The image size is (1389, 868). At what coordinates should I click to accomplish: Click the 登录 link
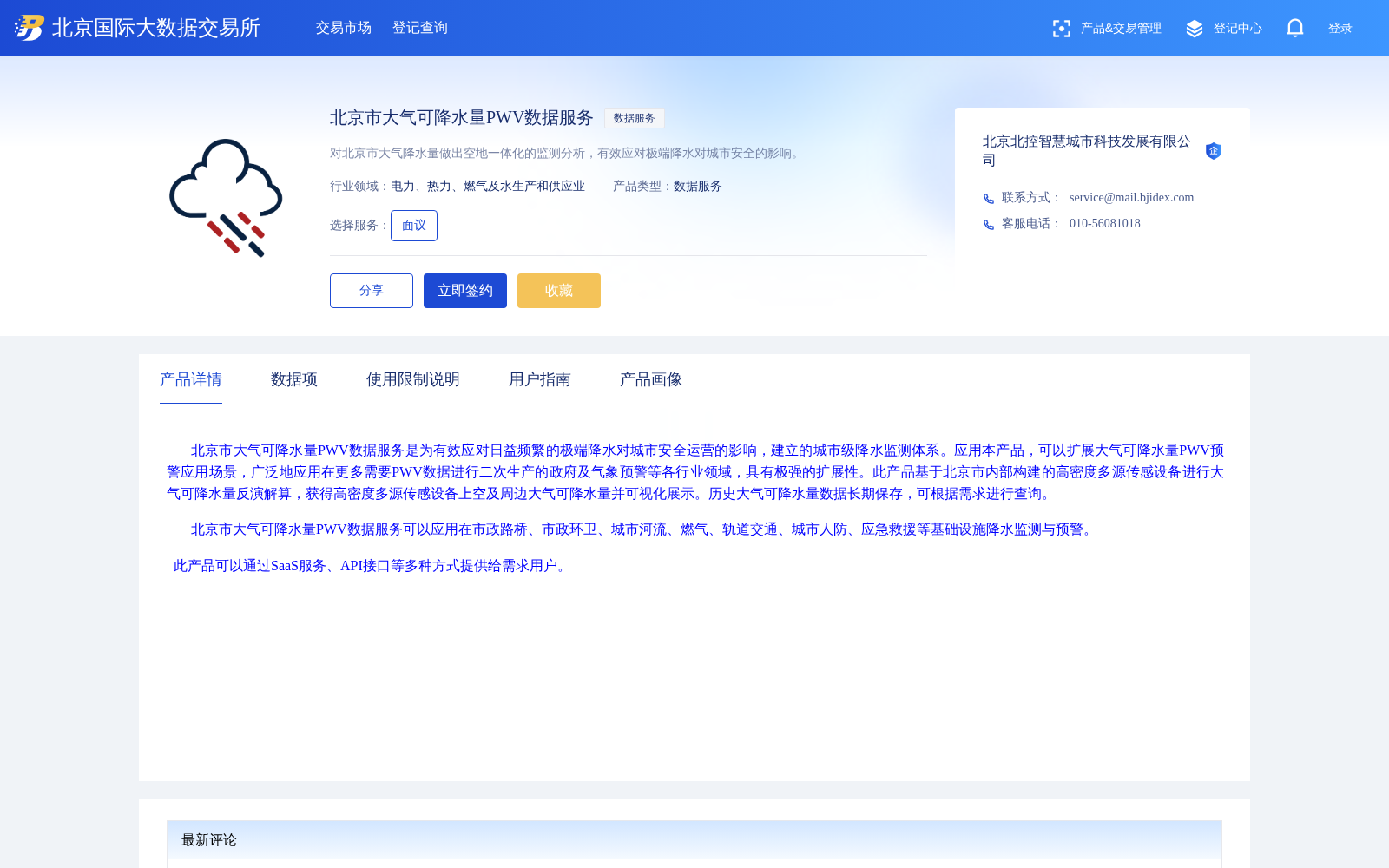click(x=1340, y=29)
